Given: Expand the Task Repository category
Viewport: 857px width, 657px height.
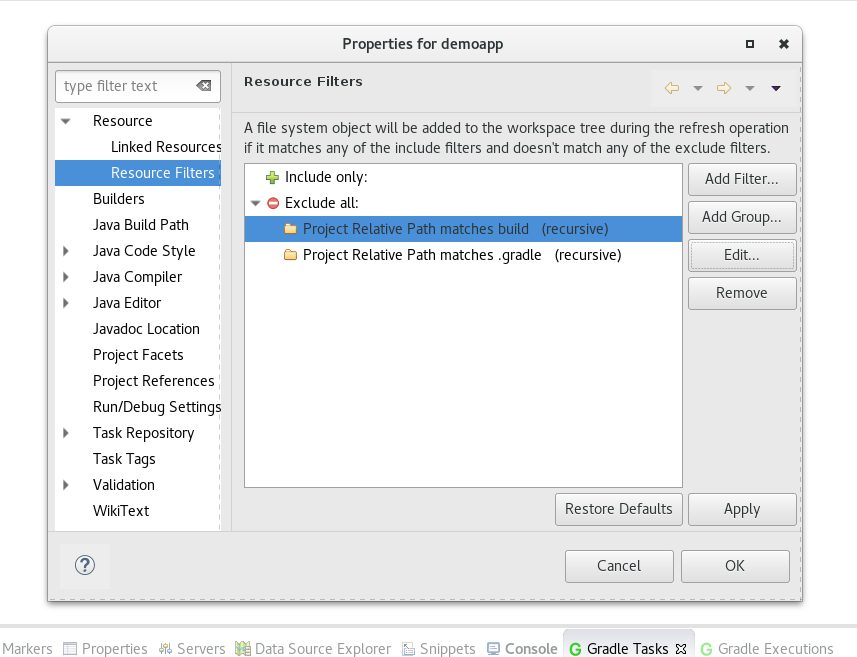Looking at the screenshot, I should click(x=65, y=433).
